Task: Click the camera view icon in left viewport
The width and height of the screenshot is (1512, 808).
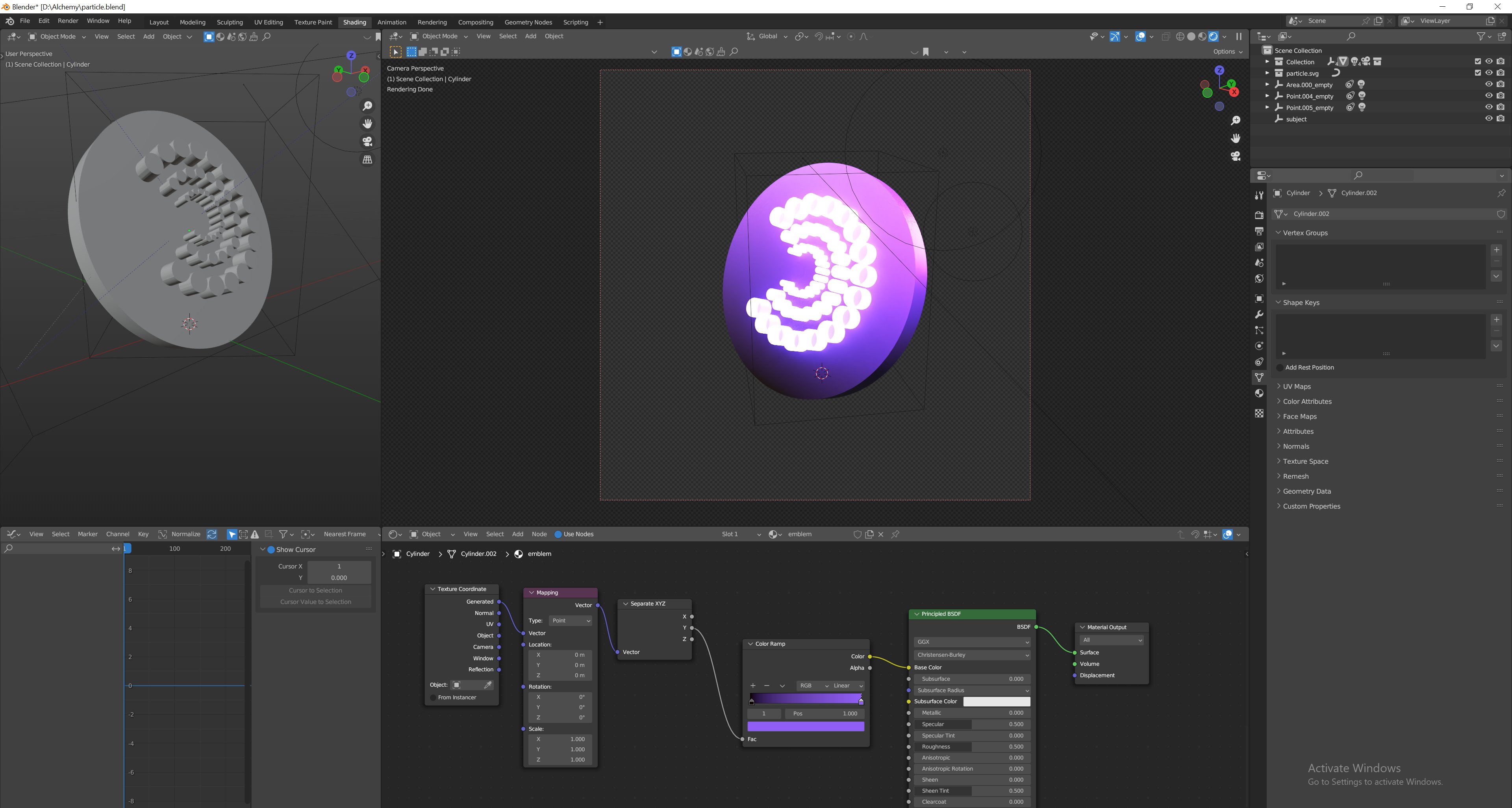Action: 367,141
